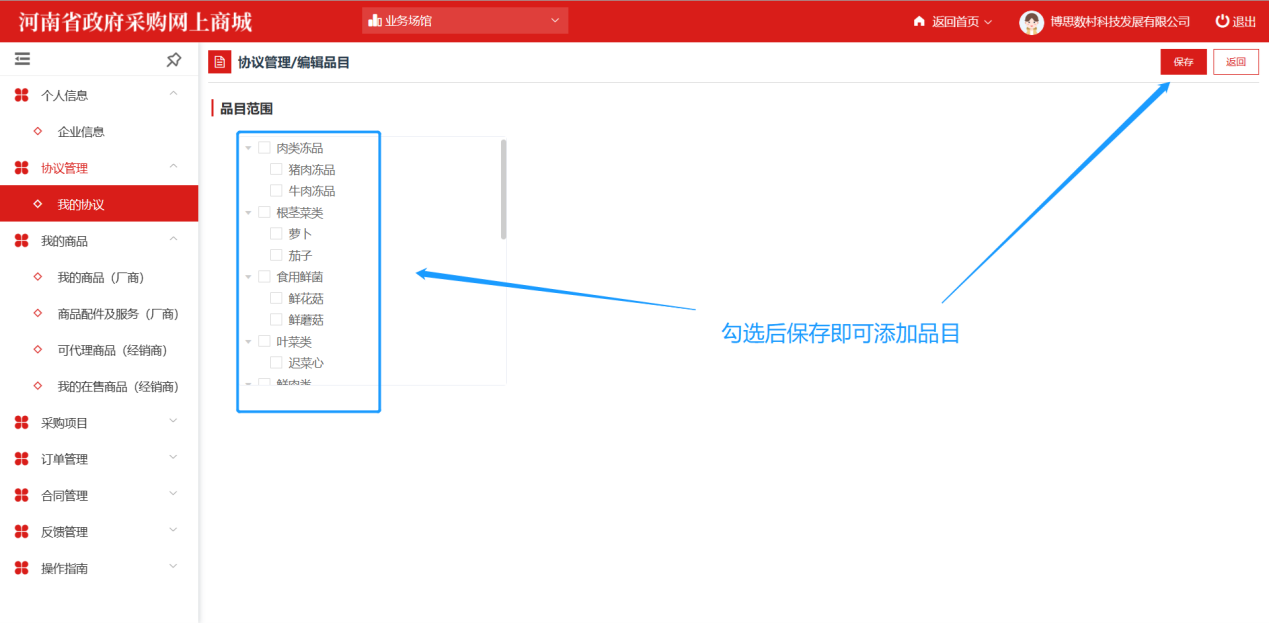1269x623 pixels.
Task: Collapse the 根茎菜类 tree node arrow
Action: [248, 213]
